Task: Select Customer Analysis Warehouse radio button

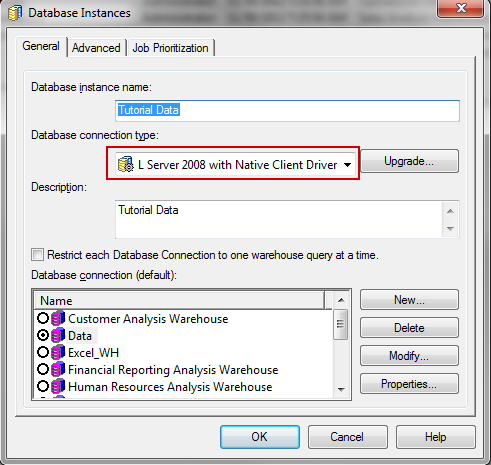Action: (x=43, y=318)
